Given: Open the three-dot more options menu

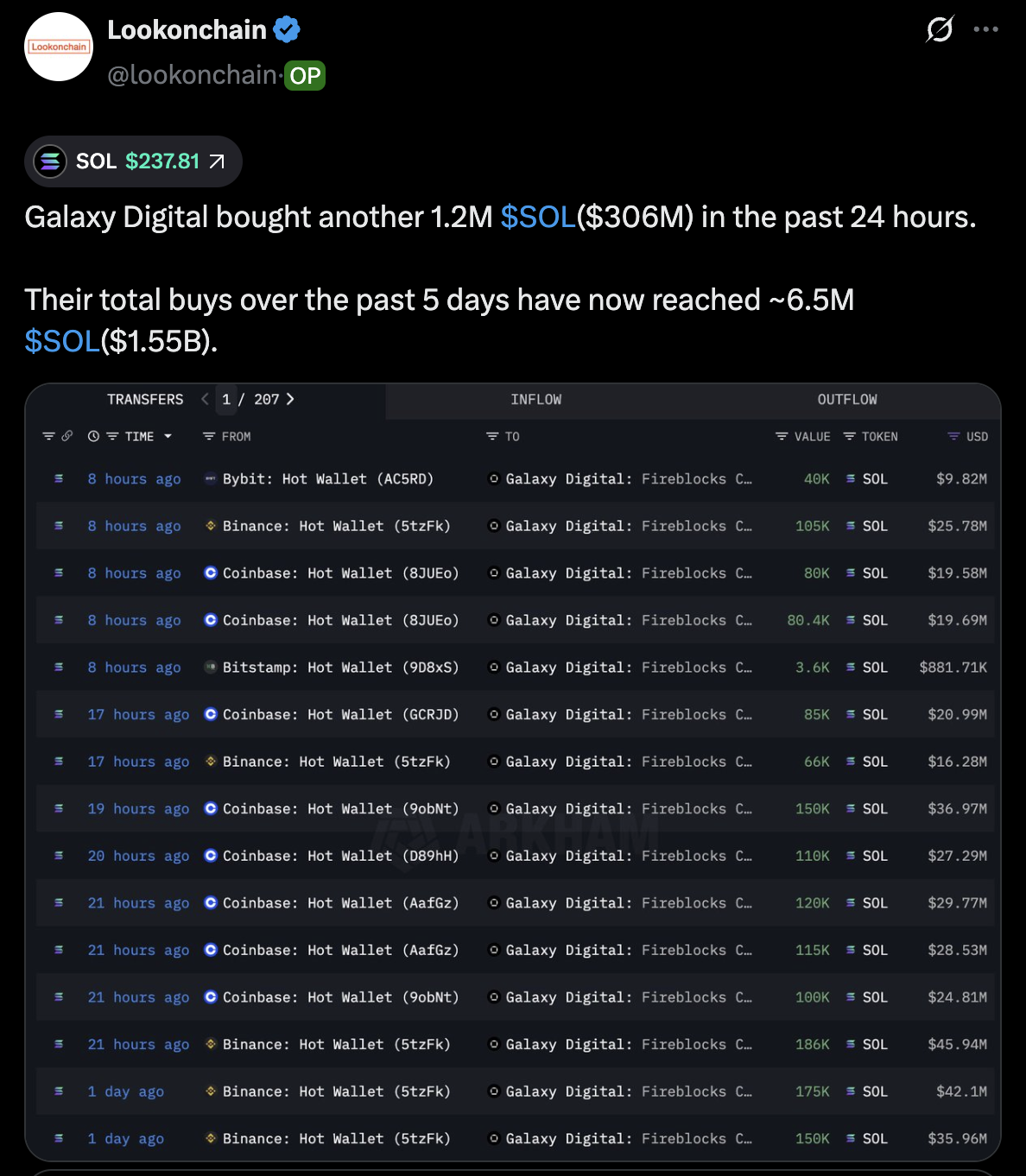Looking at the screenshot, I should point(985,29).
